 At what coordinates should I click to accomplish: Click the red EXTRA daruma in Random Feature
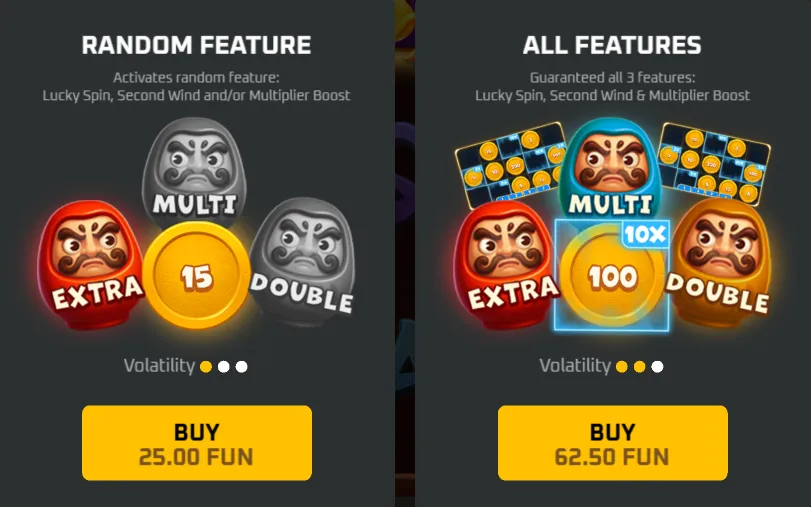(x=91, y=264)
